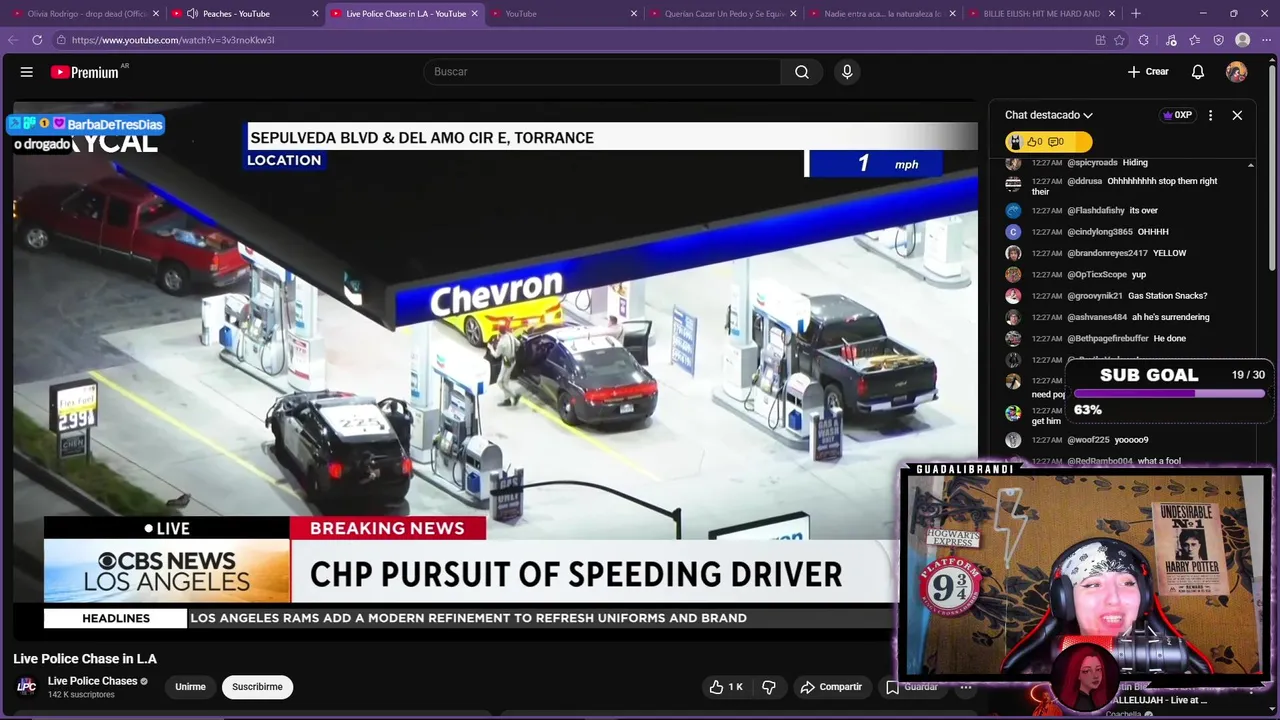
Task: Open the browser favorites list icon
Action: [1195, 40]
